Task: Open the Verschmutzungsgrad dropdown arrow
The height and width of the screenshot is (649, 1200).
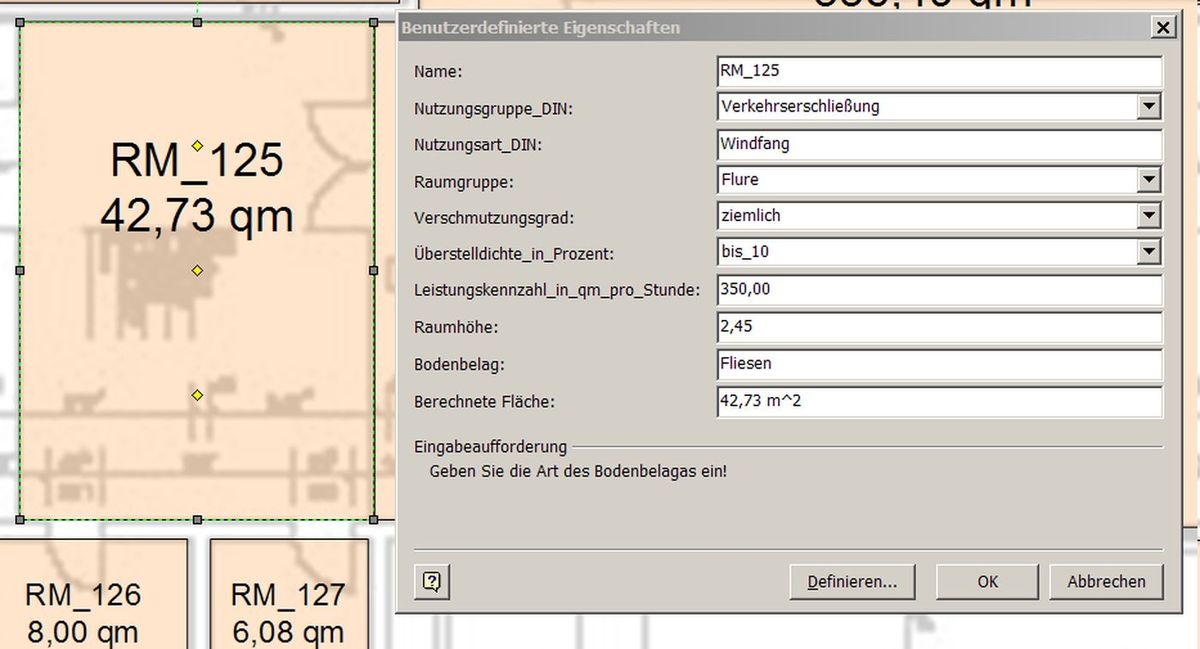Action: [x=1148, y=216]
